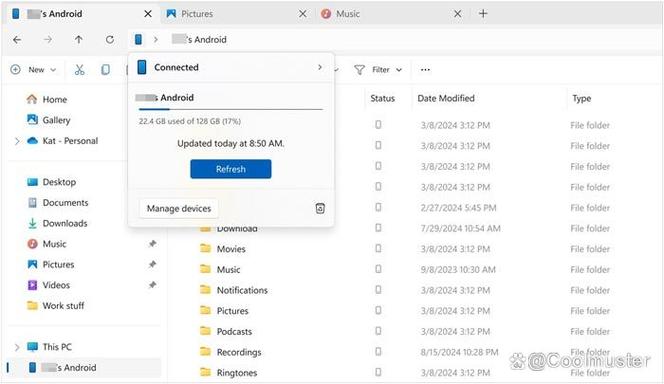
Task: Click the pin icon next to sidebar Videos
Action: [x=152, y=285]
